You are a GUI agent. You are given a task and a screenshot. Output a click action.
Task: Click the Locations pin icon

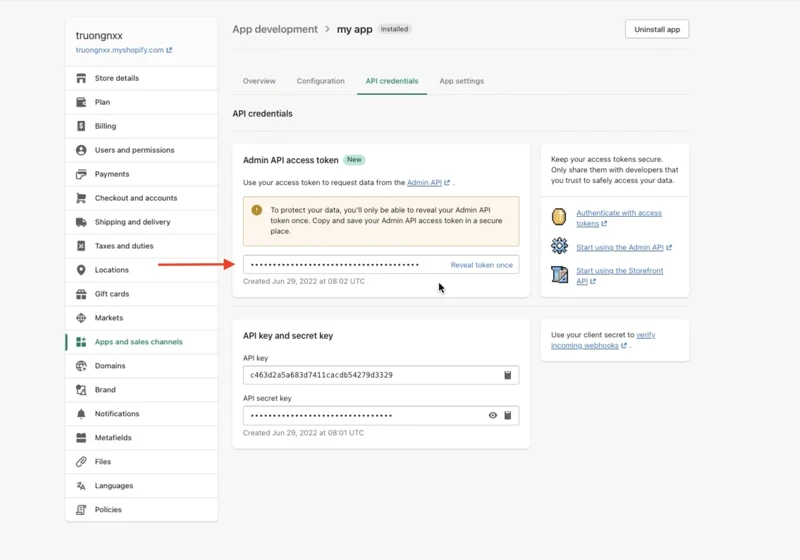pos(81,270)
